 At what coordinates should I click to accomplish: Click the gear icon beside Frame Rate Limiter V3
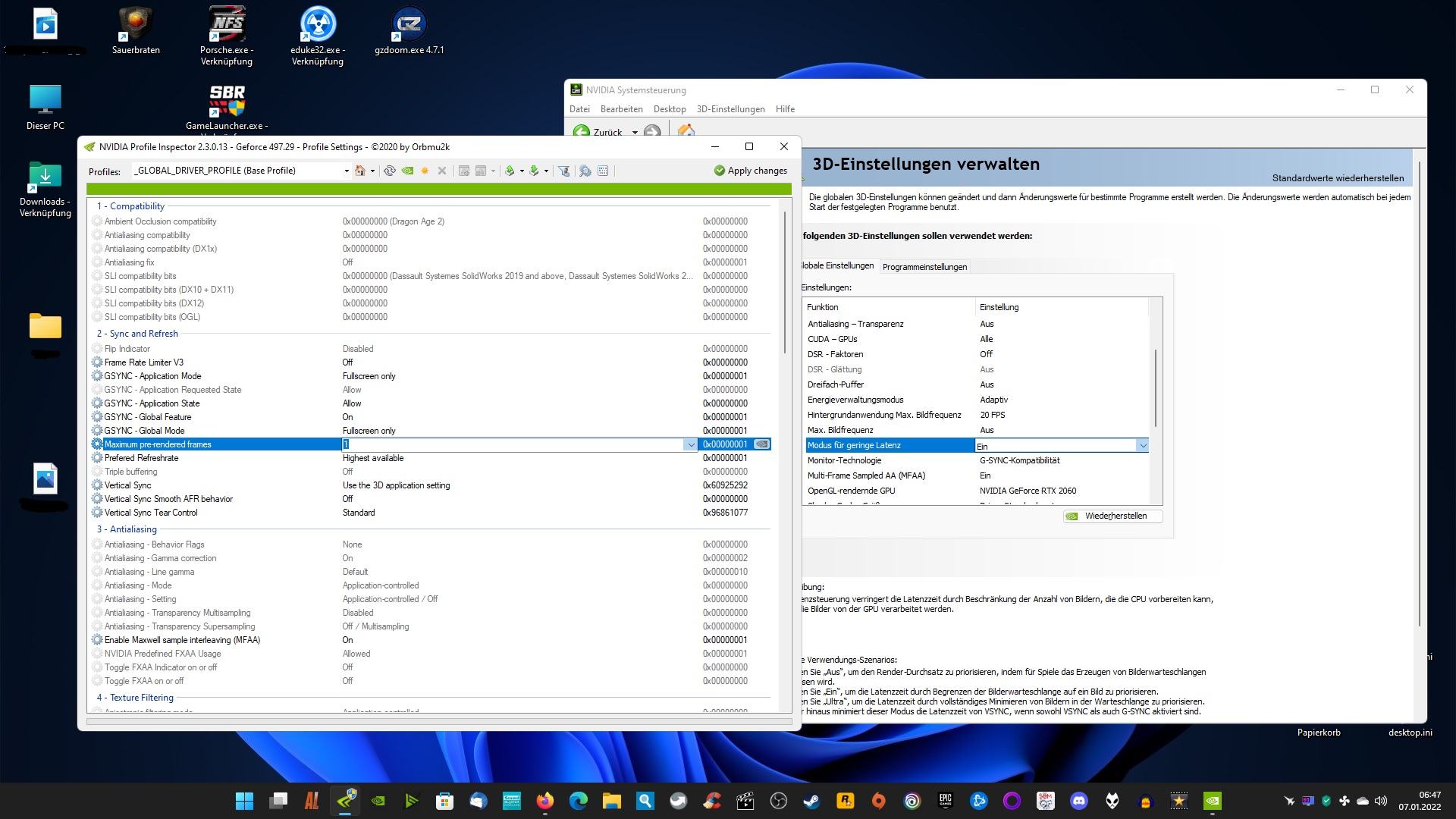[97, 362]
